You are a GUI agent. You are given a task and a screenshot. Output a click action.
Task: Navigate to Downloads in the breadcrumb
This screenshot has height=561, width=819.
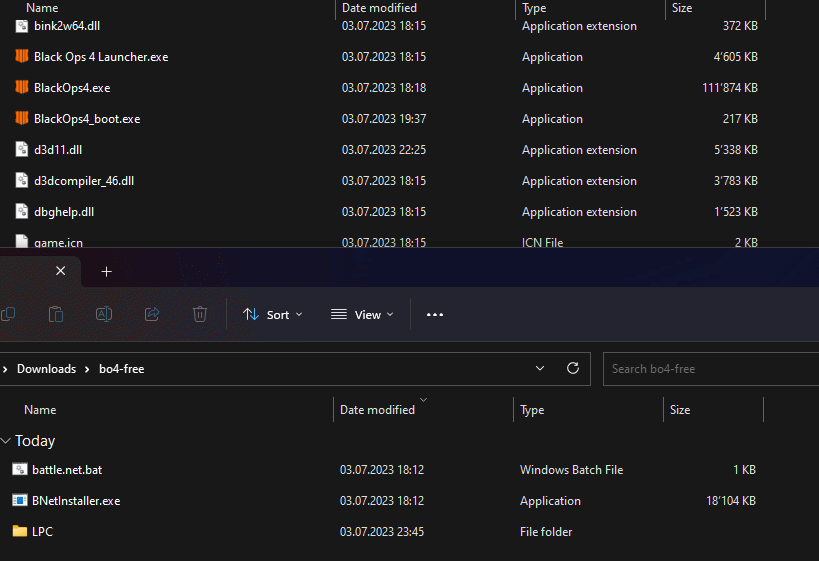46,369
